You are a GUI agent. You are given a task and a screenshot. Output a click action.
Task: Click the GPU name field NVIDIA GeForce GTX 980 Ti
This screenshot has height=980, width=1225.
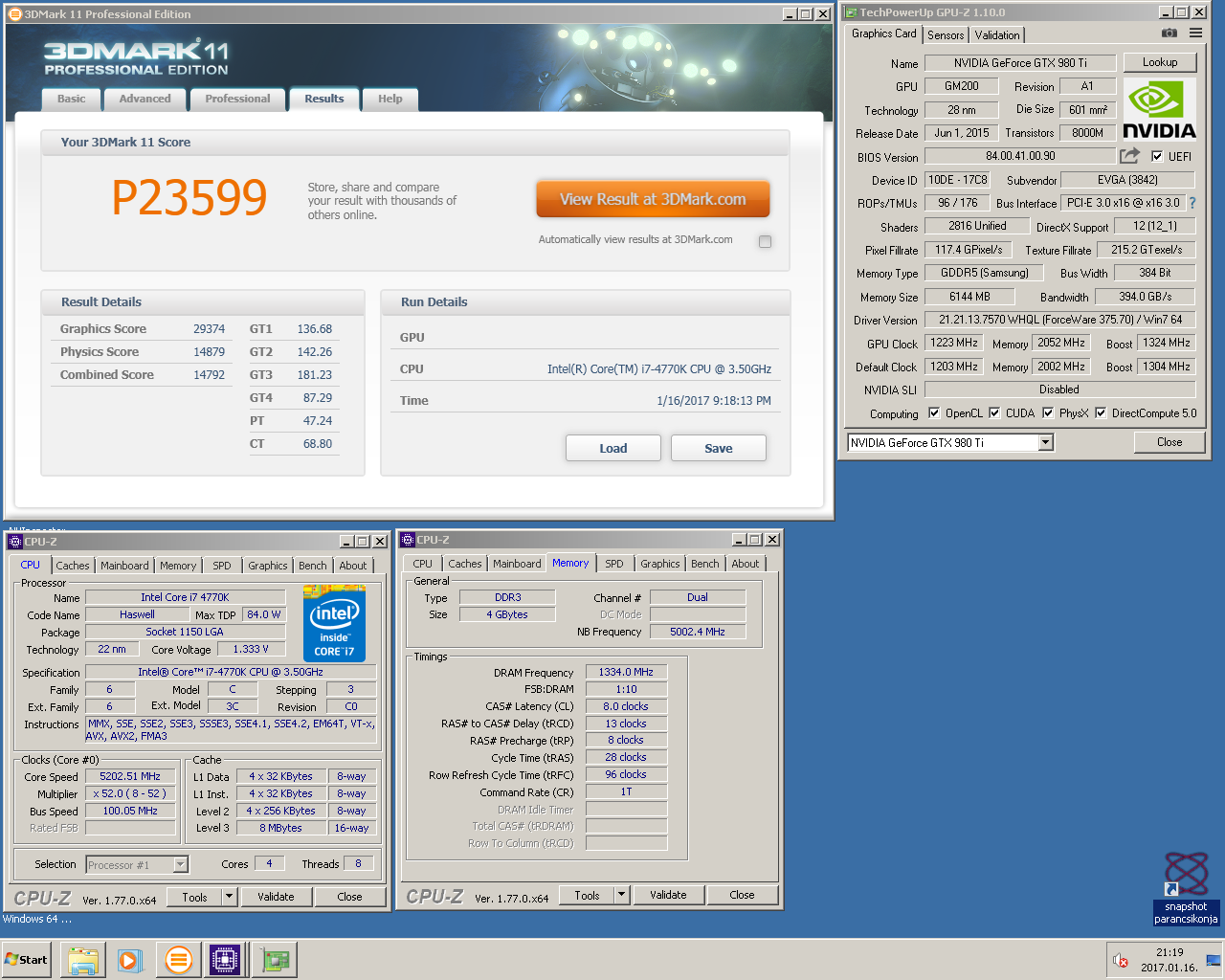(1020, 62)
